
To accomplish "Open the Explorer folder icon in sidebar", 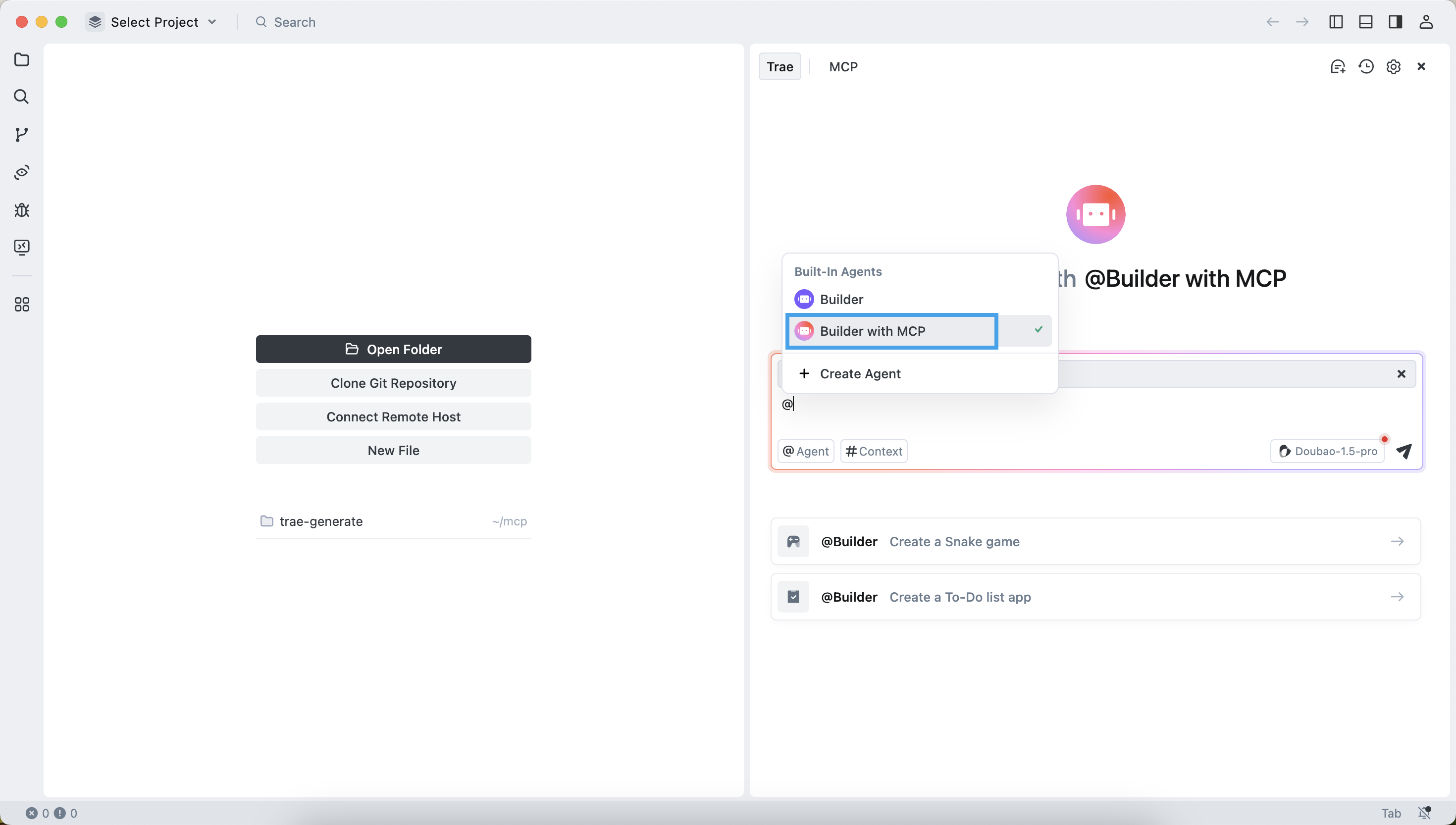I will point(21,59).
